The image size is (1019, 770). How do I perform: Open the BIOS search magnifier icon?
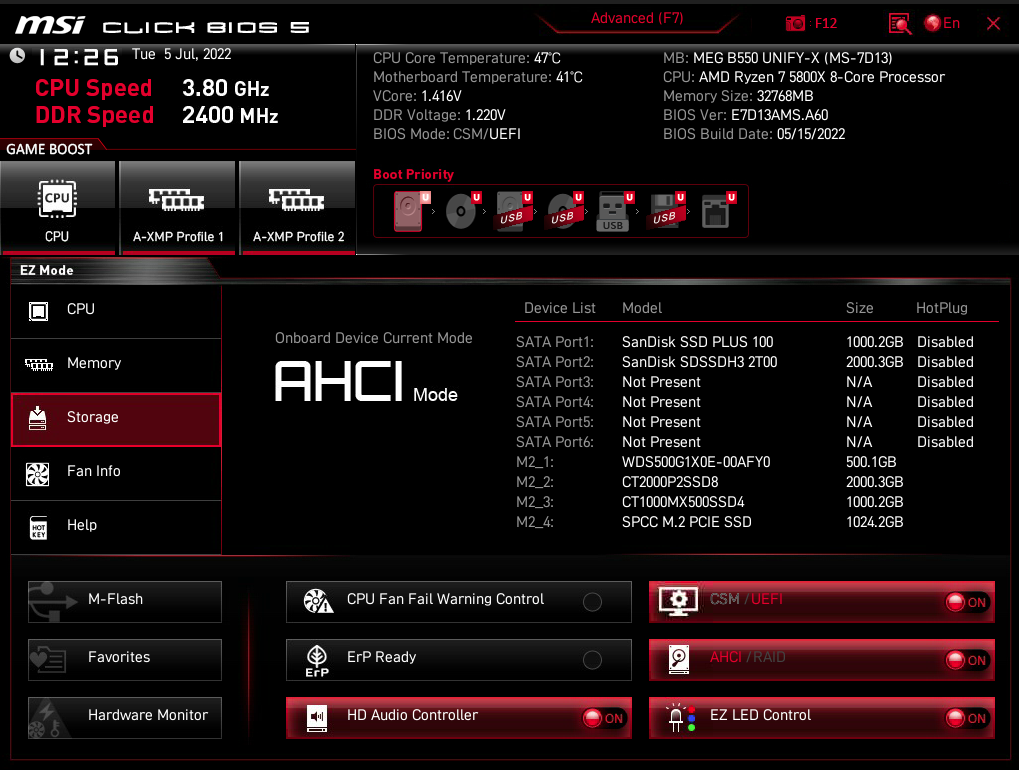pos(899,24)
